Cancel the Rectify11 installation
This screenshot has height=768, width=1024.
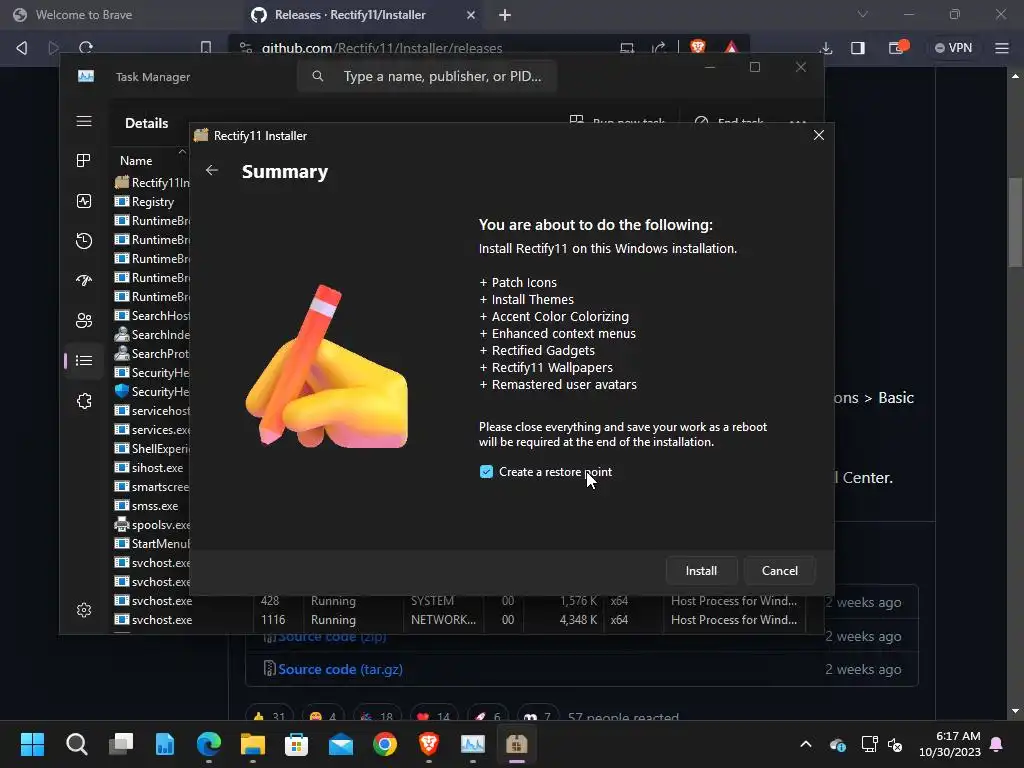pyautogui.click(x=780, y=571)
